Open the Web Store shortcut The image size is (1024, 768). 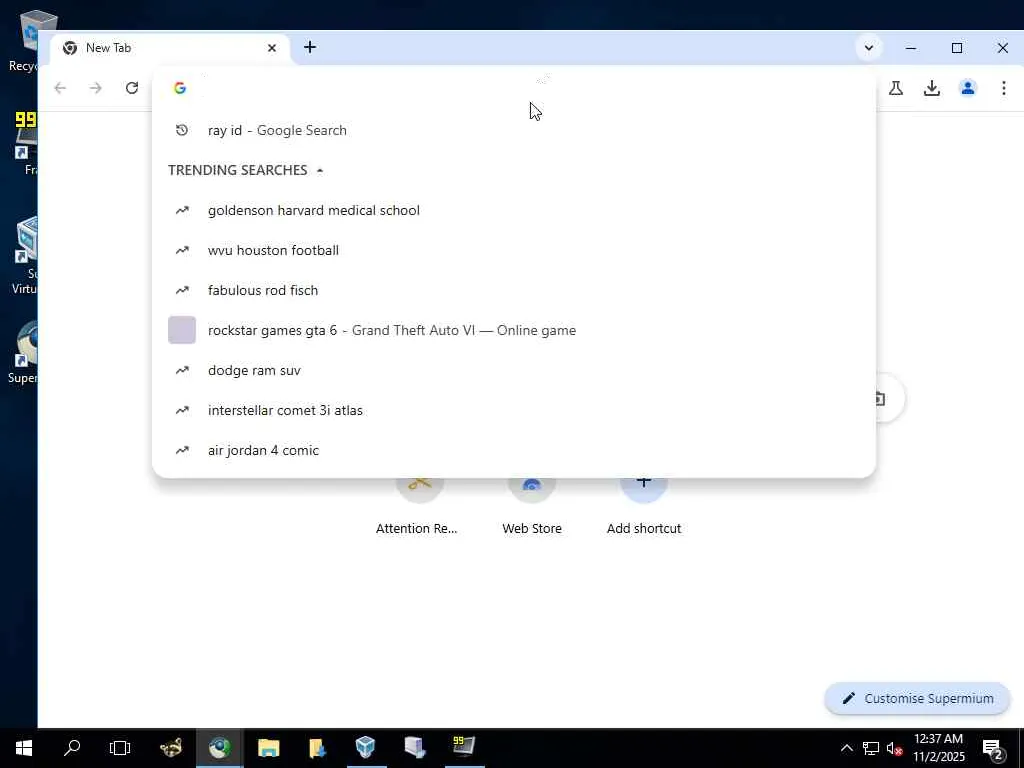point(532,506)
